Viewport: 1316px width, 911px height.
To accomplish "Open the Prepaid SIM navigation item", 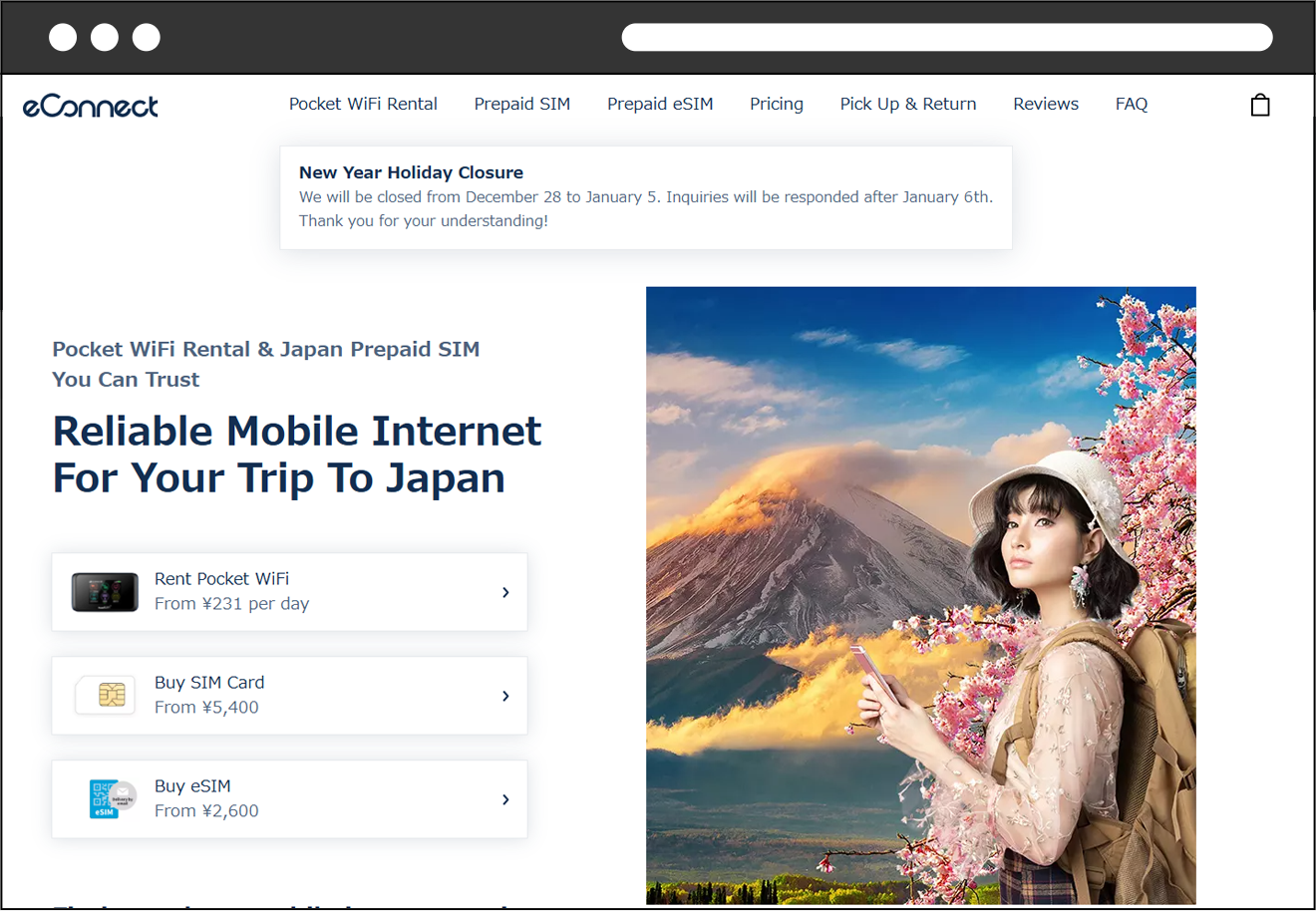I will coord(522,104).
